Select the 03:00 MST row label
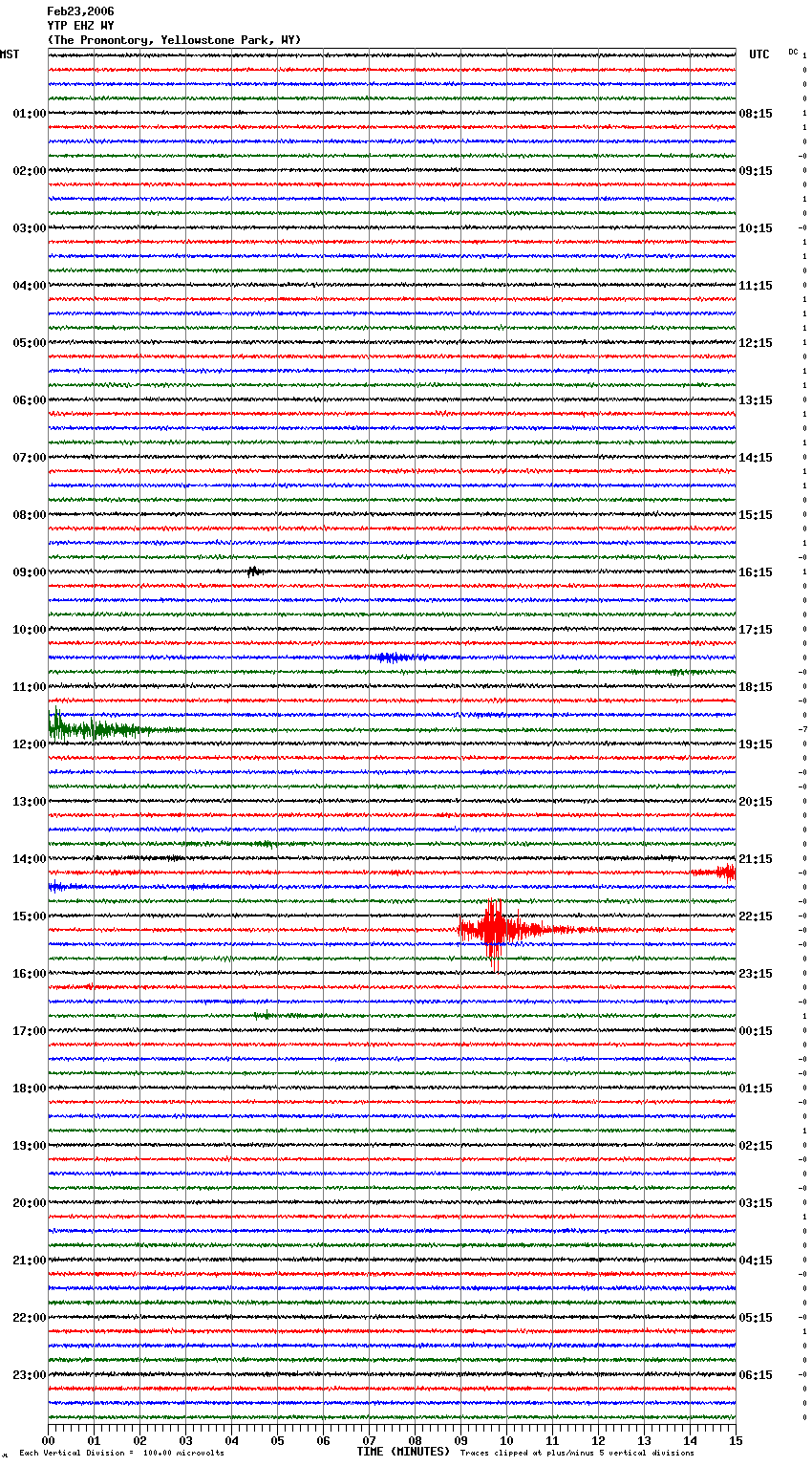Image resolution: width=812 pixels, height=1466 pixels. (x=29, y=228)
